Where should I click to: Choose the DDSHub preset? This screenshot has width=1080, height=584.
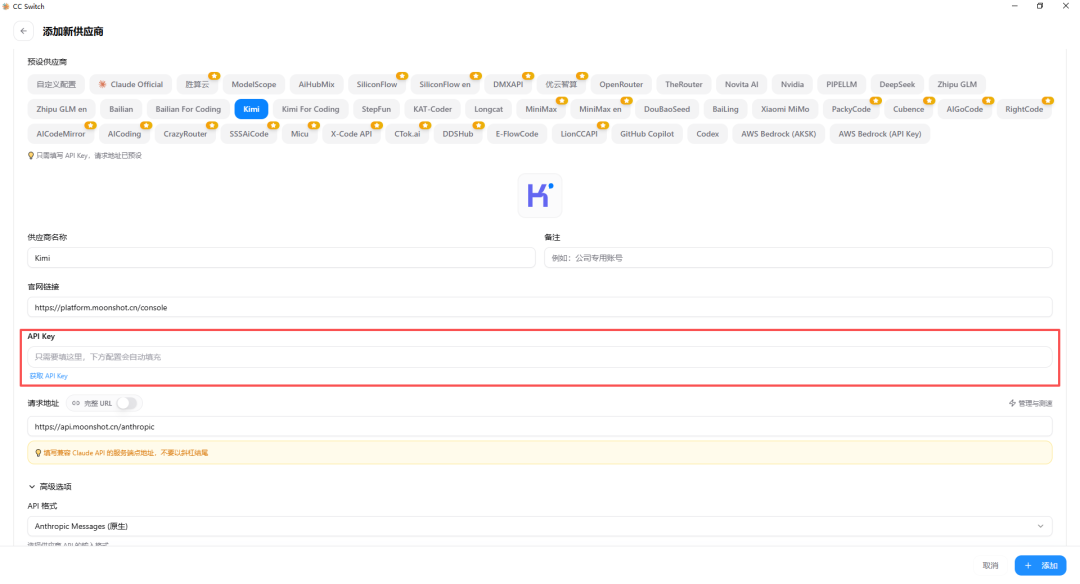pyautogui.click(x=458, y=134)
